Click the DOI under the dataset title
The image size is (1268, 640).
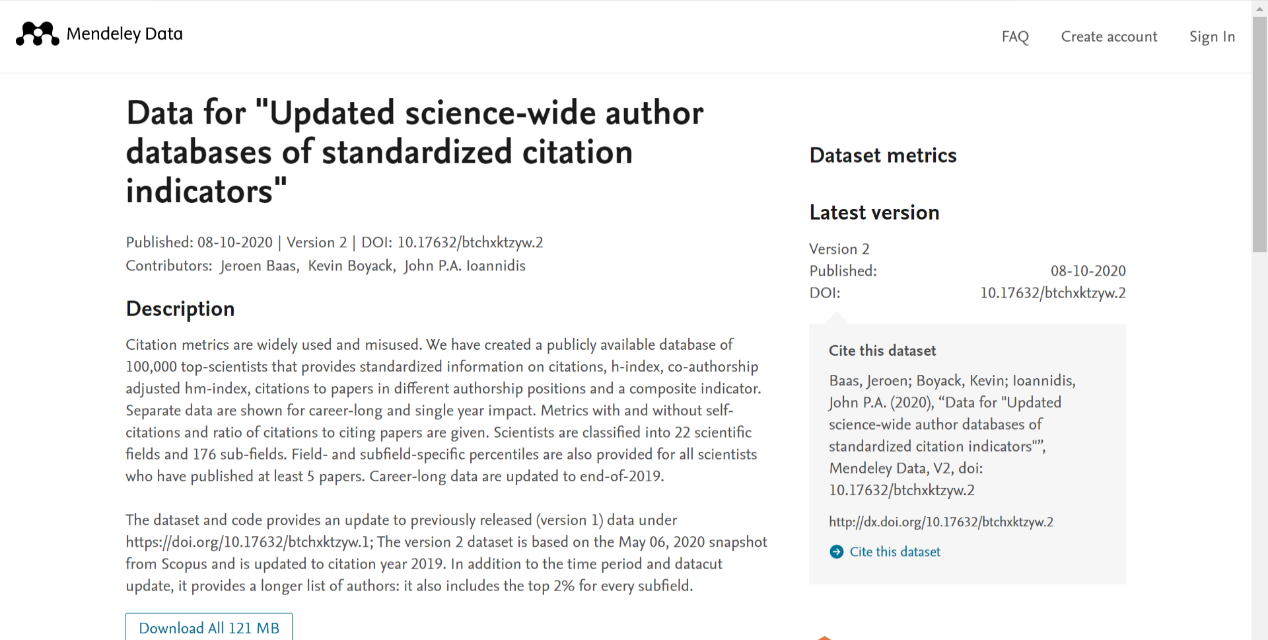(x=470, y=242)
